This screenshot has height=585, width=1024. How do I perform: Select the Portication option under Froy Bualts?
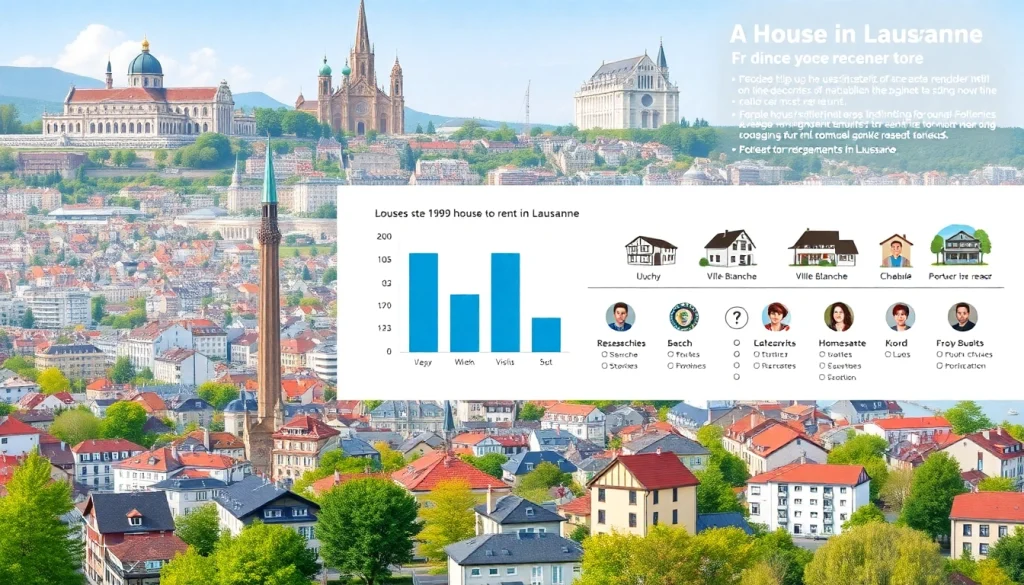[942, 366]
